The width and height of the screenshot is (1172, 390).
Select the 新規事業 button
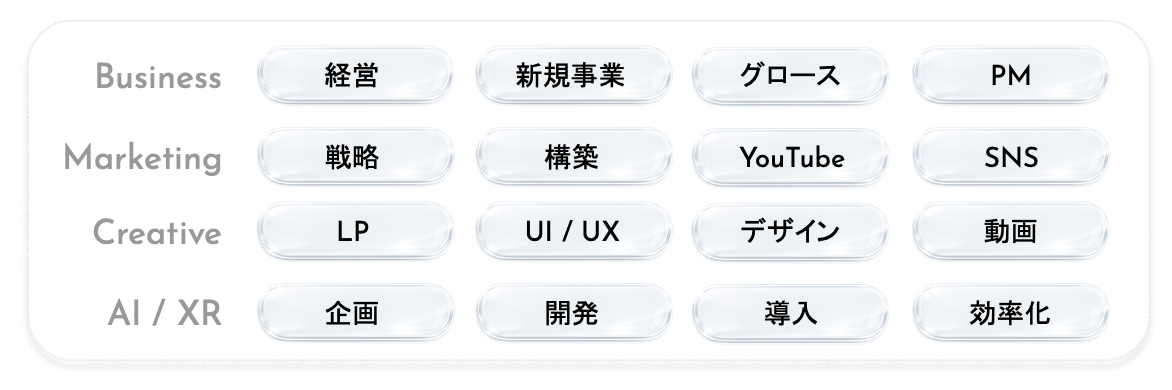click(573, 75)
